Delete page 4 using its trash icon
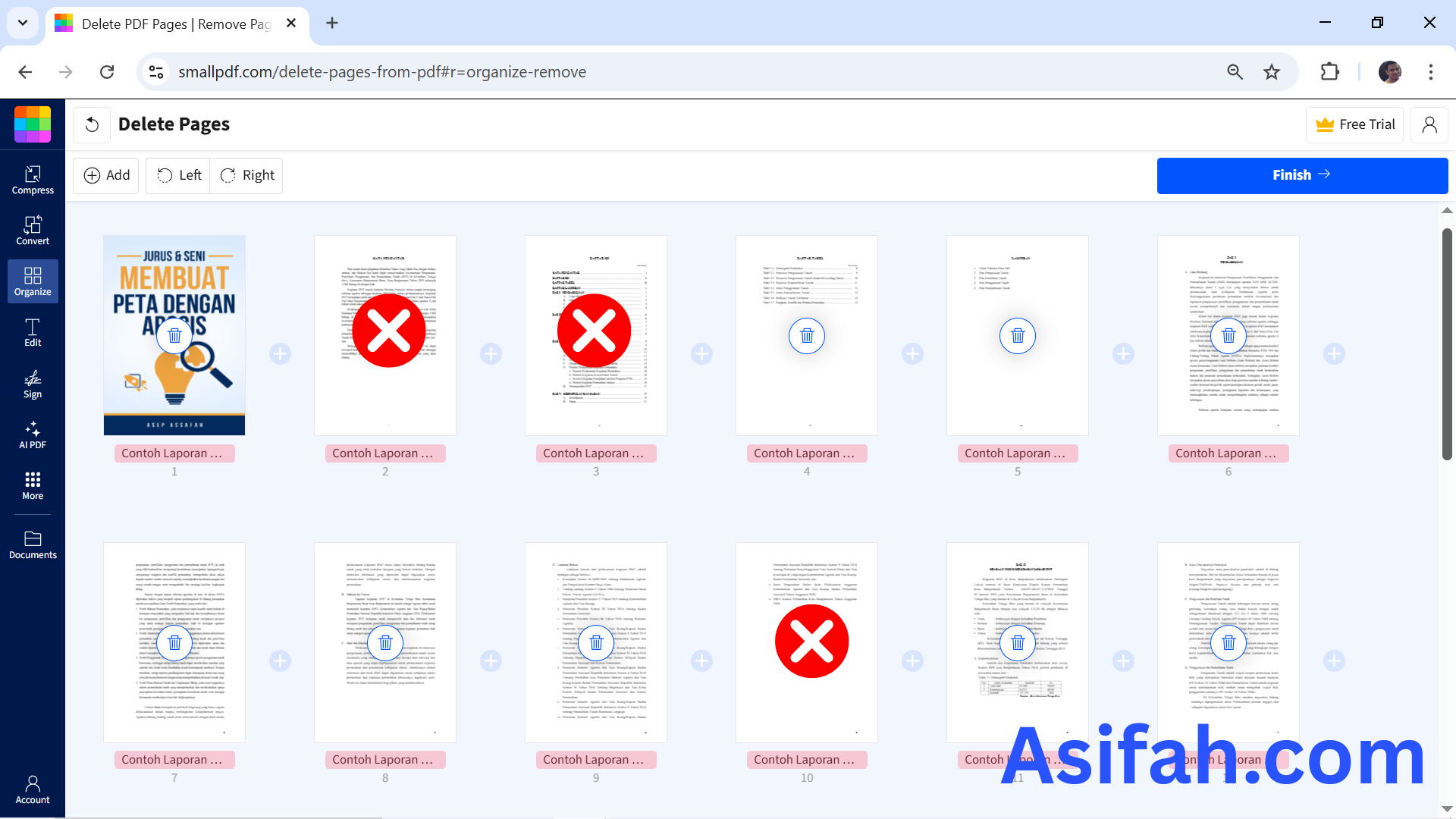Viewport: 1456px width, 819px height. [x=807, y=336]
